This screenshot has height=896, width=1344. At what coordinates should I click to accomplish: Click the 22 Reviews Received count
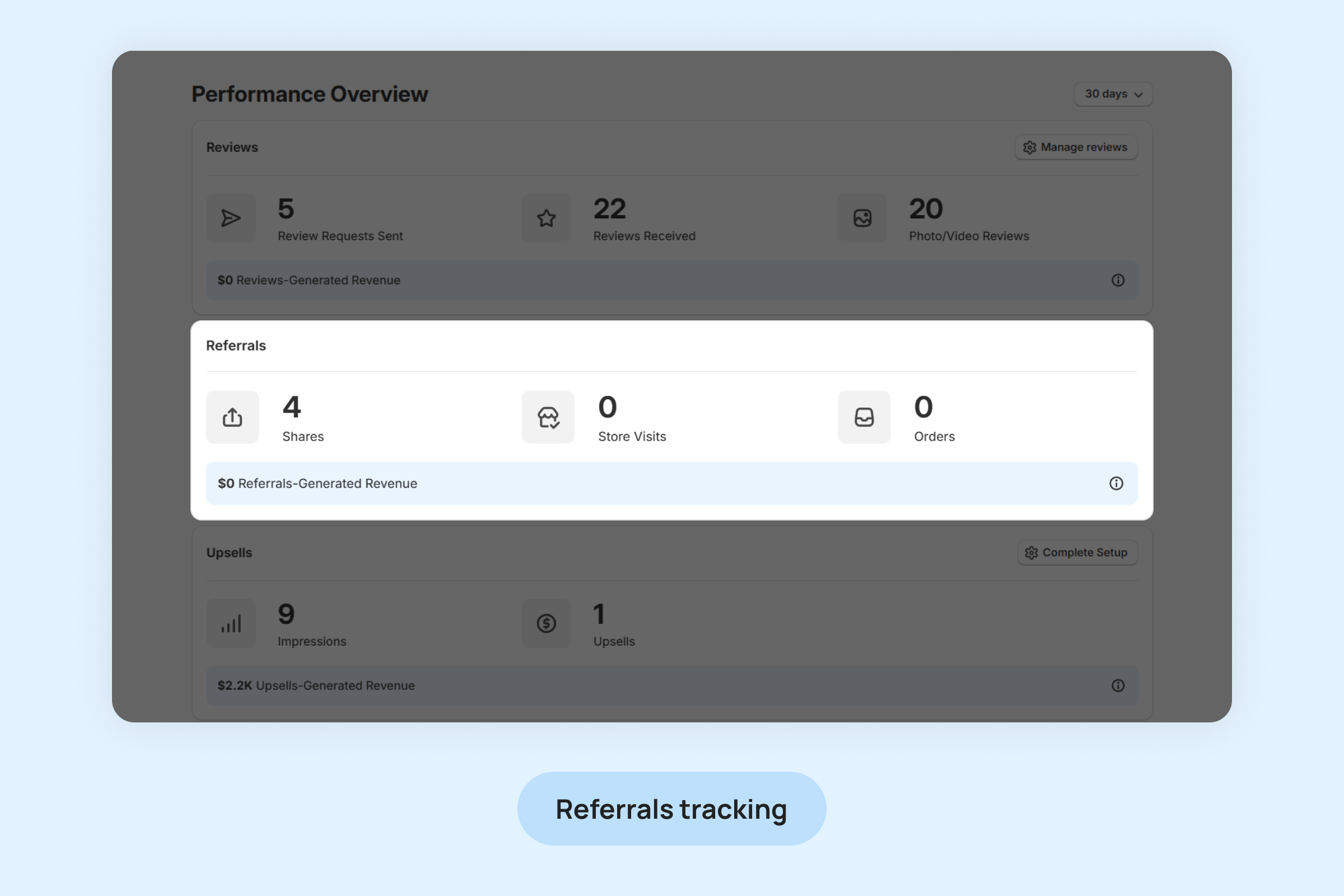coord(610,209)
